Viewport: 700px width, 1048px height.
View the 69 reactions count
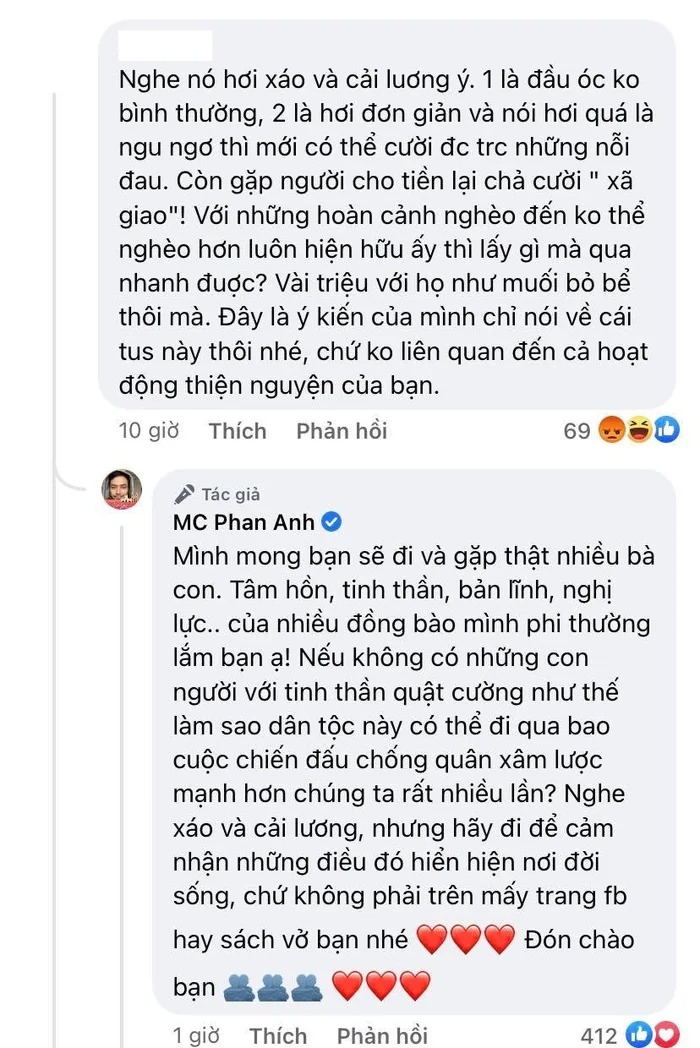pyautogui.click(x=577, y=431)
